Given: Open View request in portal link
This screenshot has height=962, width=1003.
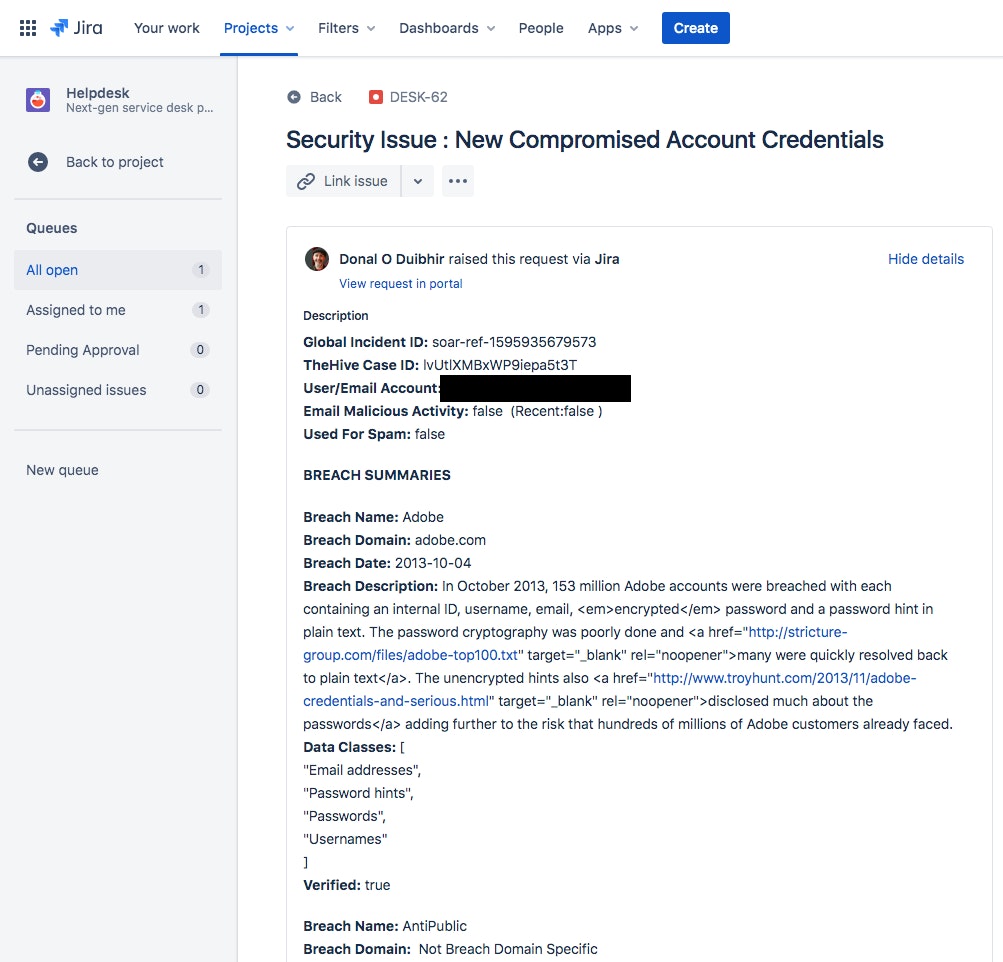Looking at the screenshot, I should pyautogui.click(x=400, y=283).
